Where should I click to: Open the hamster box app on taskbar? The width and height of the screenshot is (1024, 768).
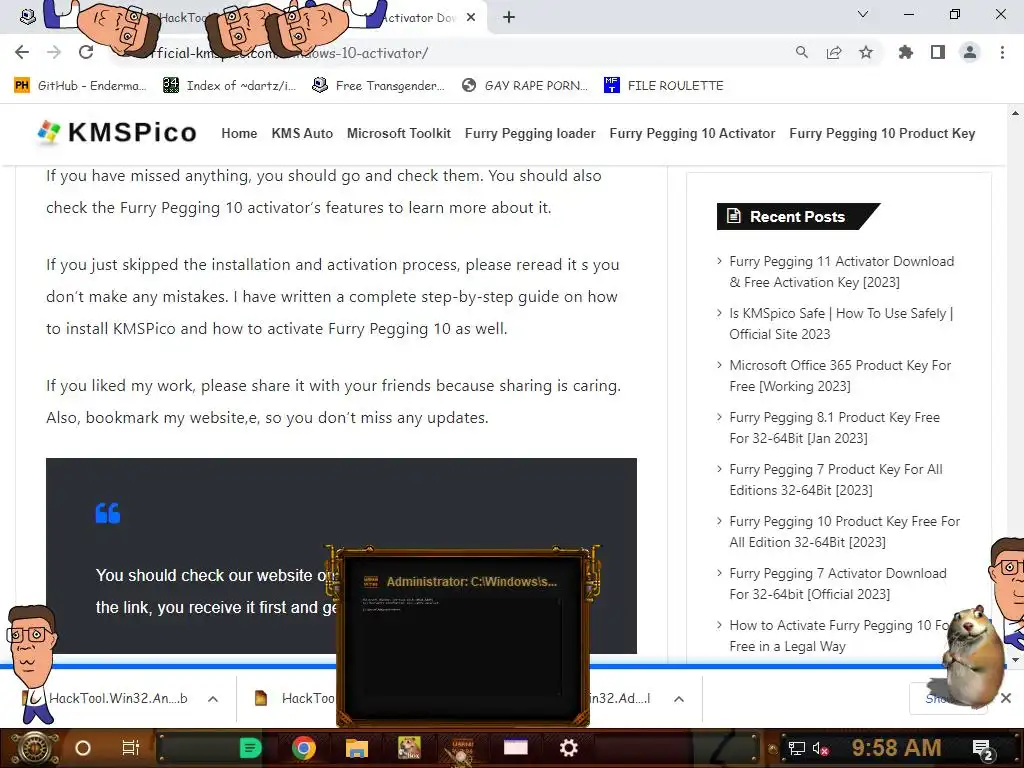point(409,748)
